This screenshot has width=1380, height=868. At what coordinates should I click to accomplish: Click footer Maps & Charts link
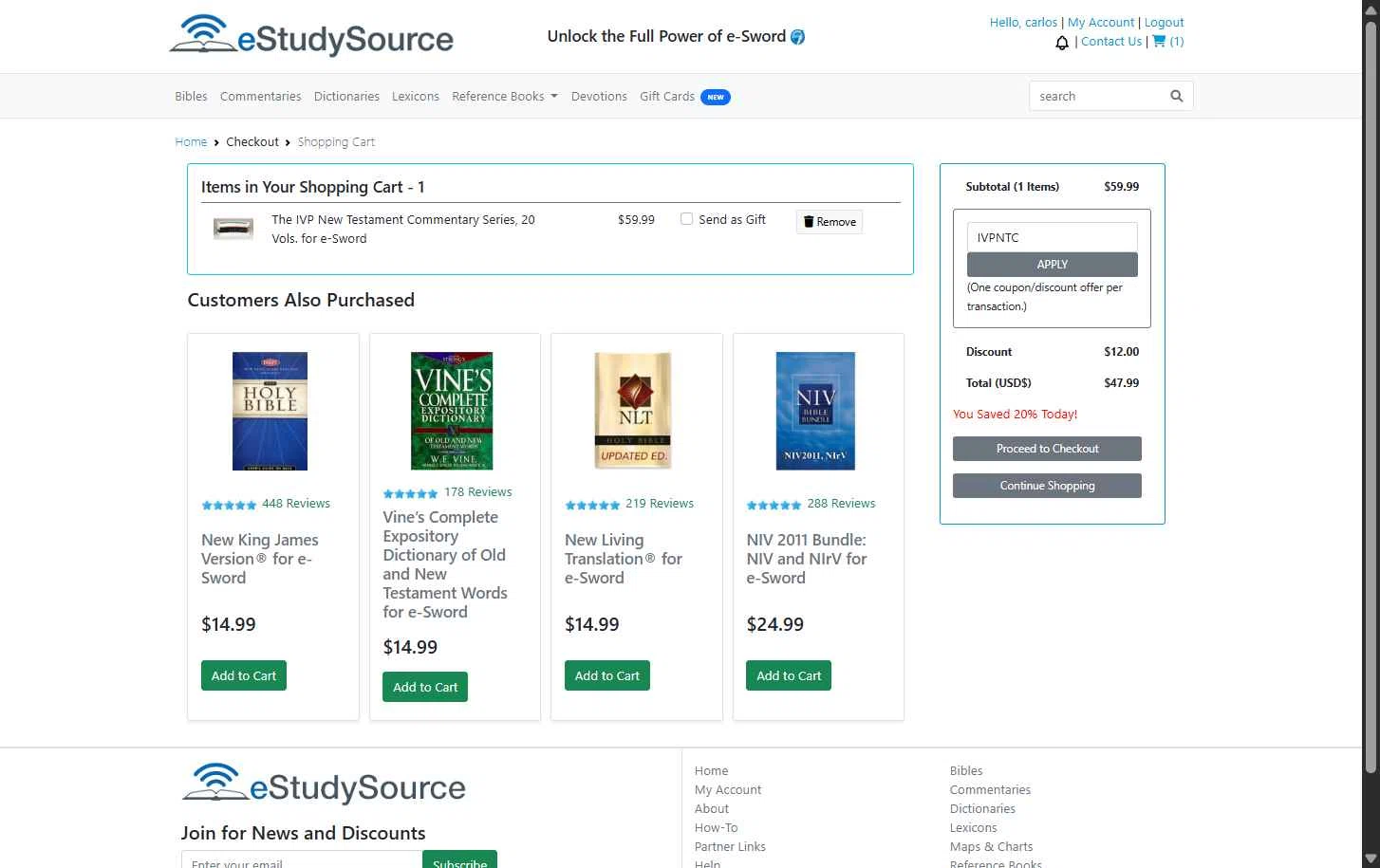tap(991, 847)
